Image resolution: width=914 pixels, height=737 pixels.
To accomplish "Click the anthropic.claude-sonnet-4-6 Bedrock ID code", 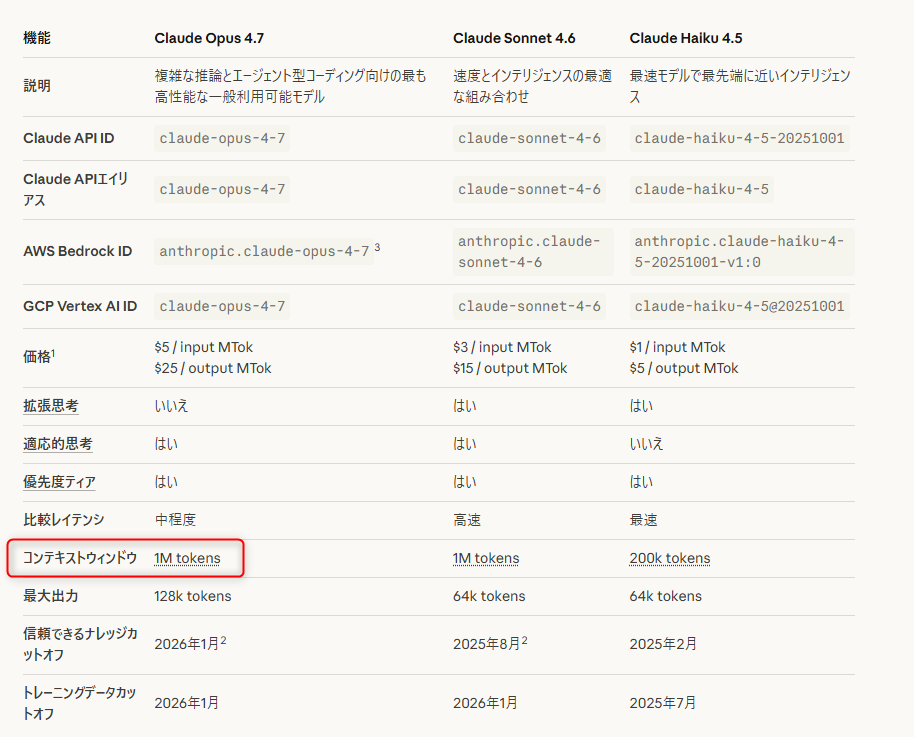I will pos(528,251).
